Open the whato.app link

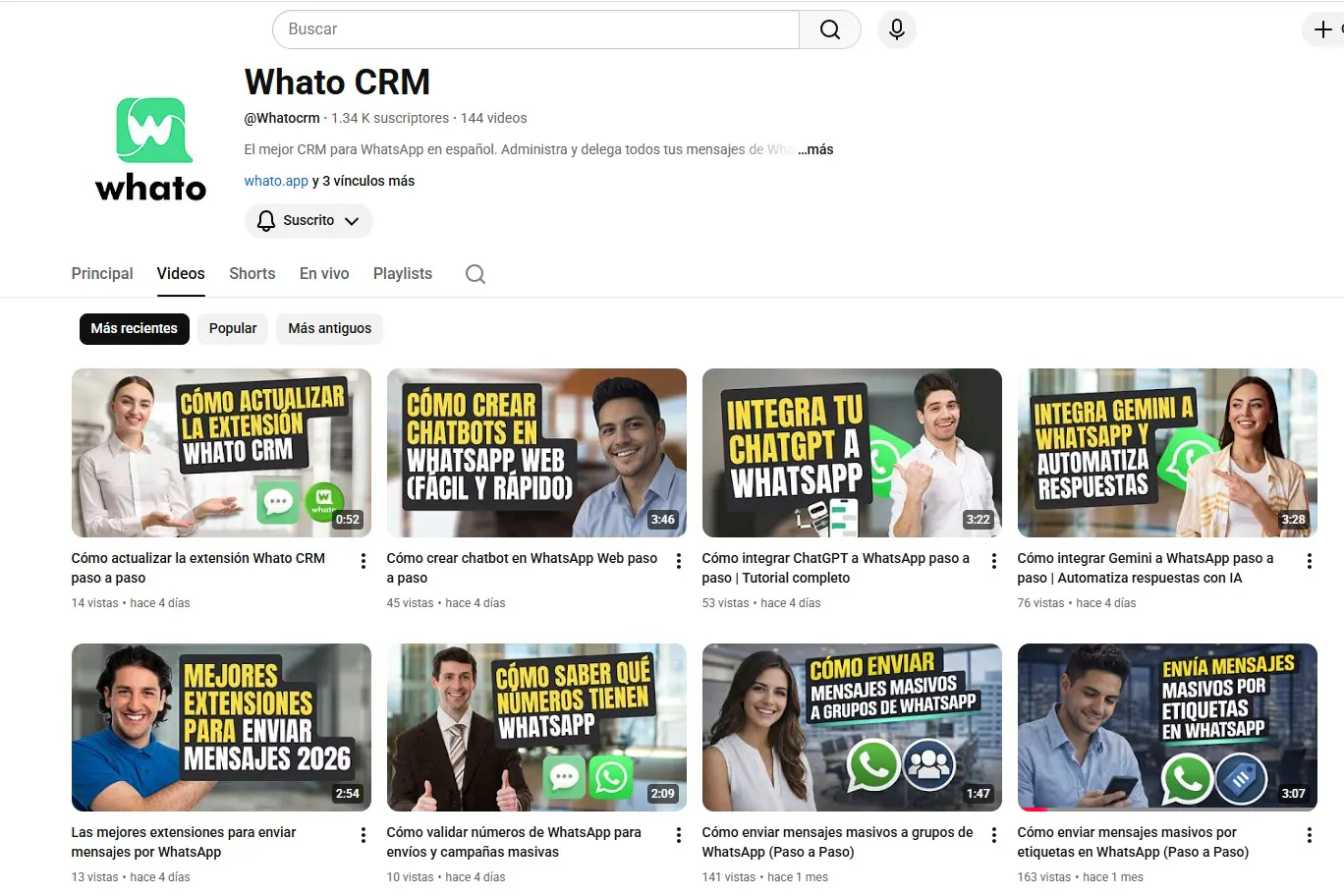(x=276, y=181)
